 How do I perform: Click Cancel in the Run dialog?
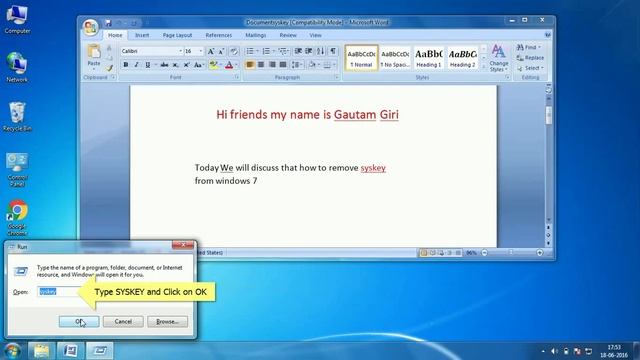[x=123, y=322]
